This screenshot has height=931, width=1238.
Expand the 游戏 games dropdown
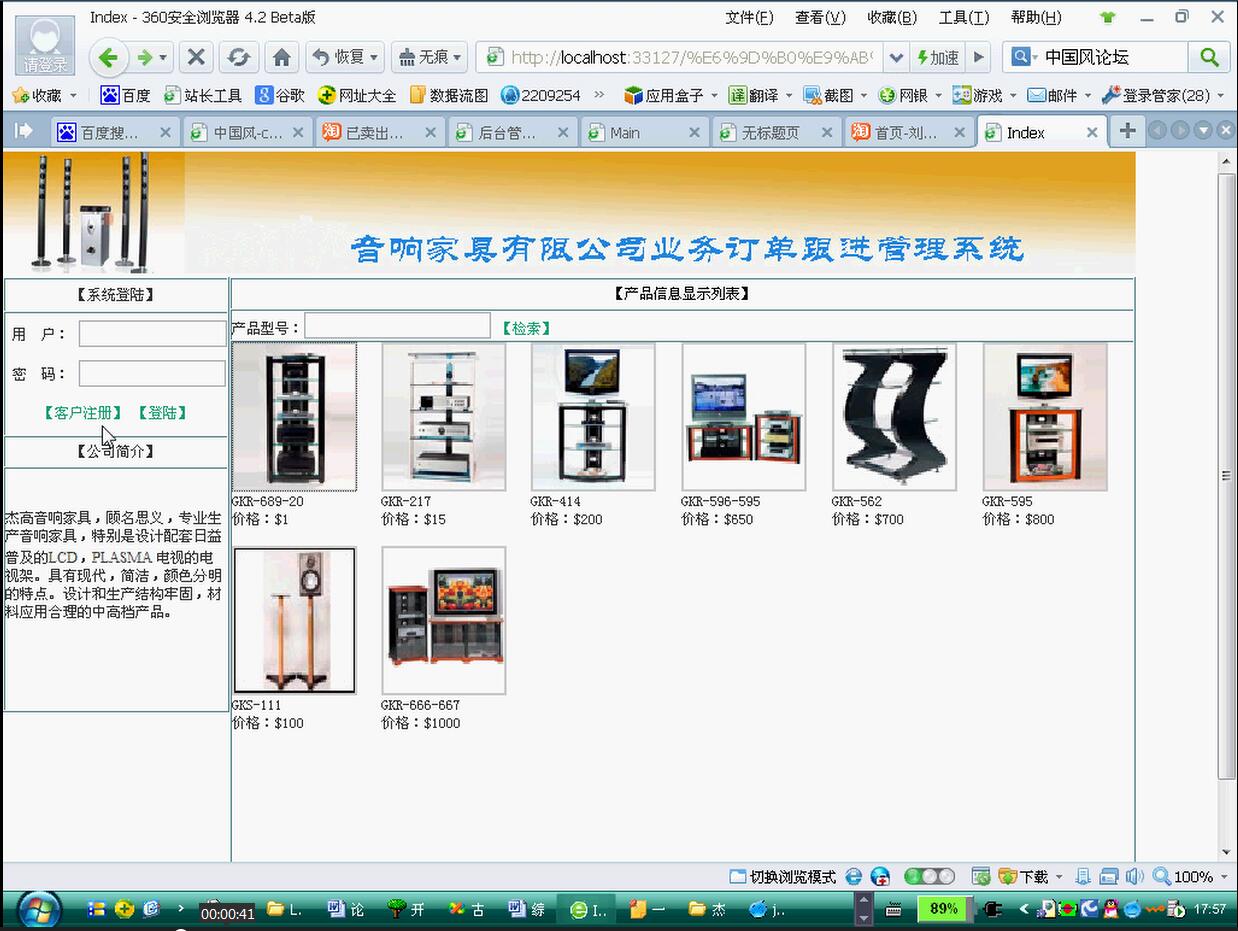click(1011, 96)
